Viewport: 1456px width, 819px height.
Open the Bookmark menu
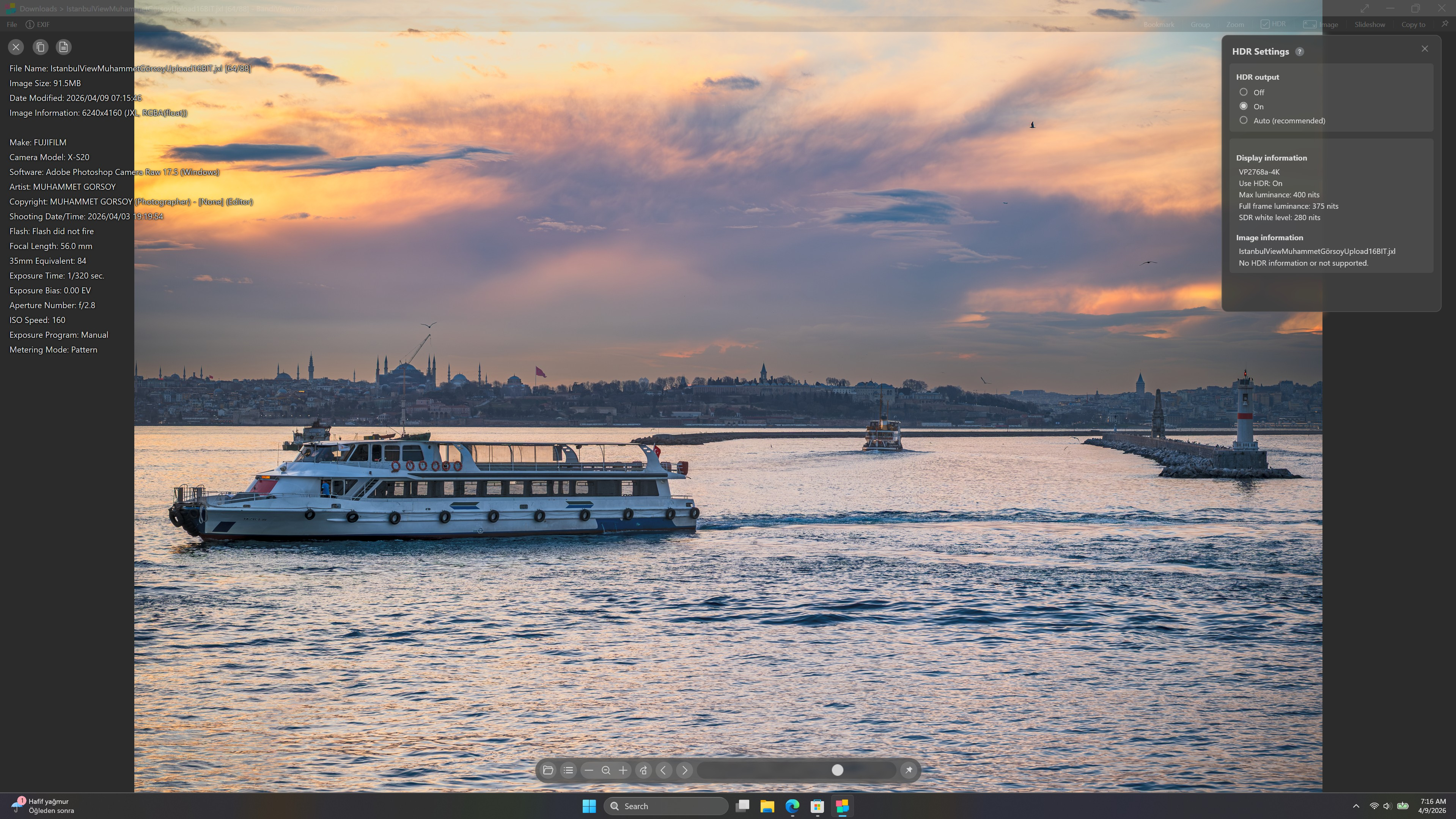pos(1159,24)
